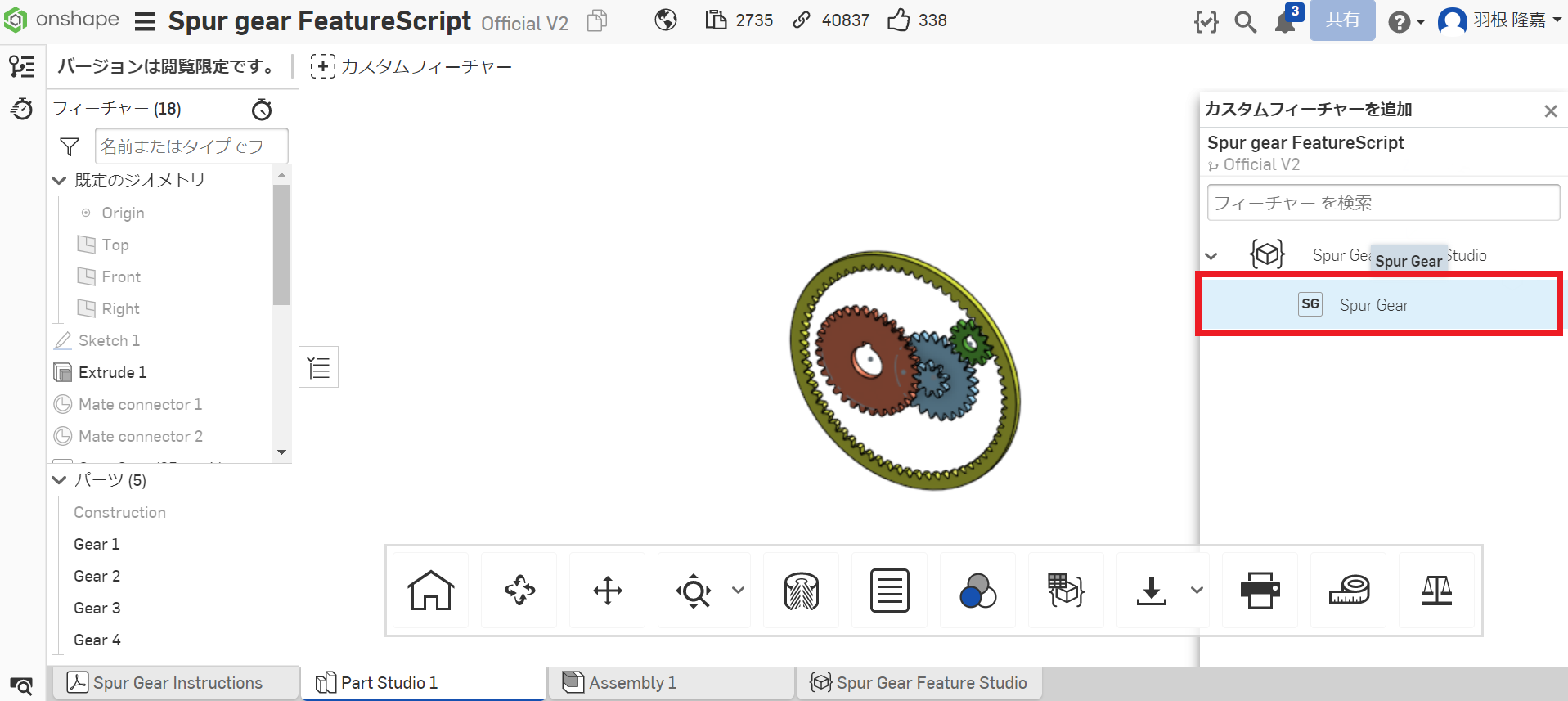The width and height of the screenshot is (1568, 701).
Task: Open notifications bell icon
Action: pos(1286,21)
